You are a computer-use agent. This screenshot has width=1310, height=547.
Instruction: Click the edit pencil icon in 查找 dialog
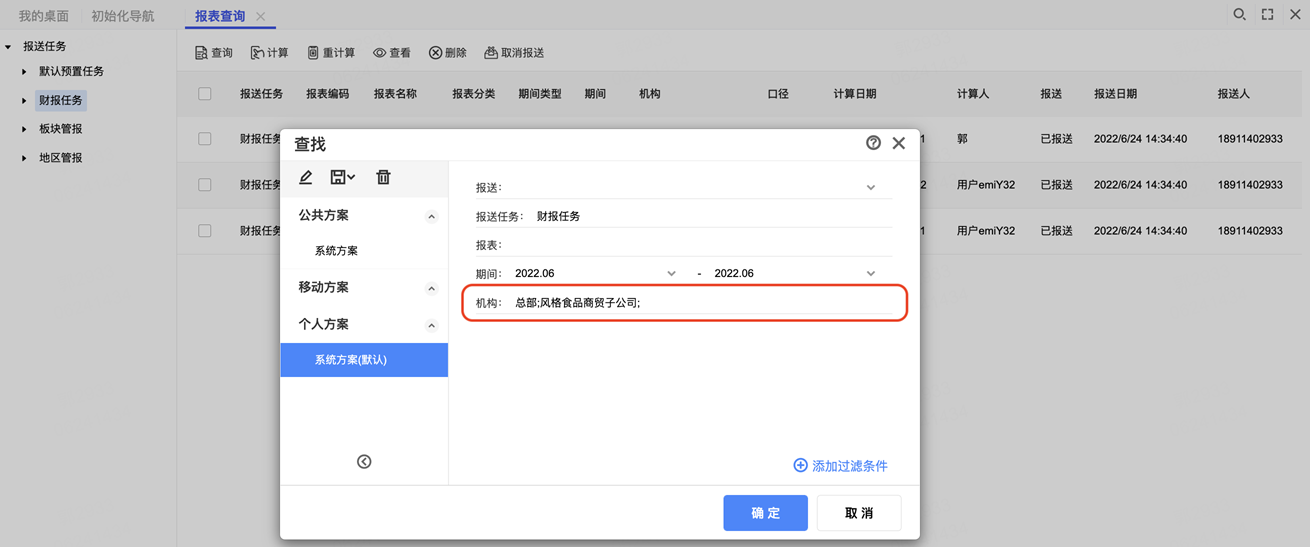(306, 177)
